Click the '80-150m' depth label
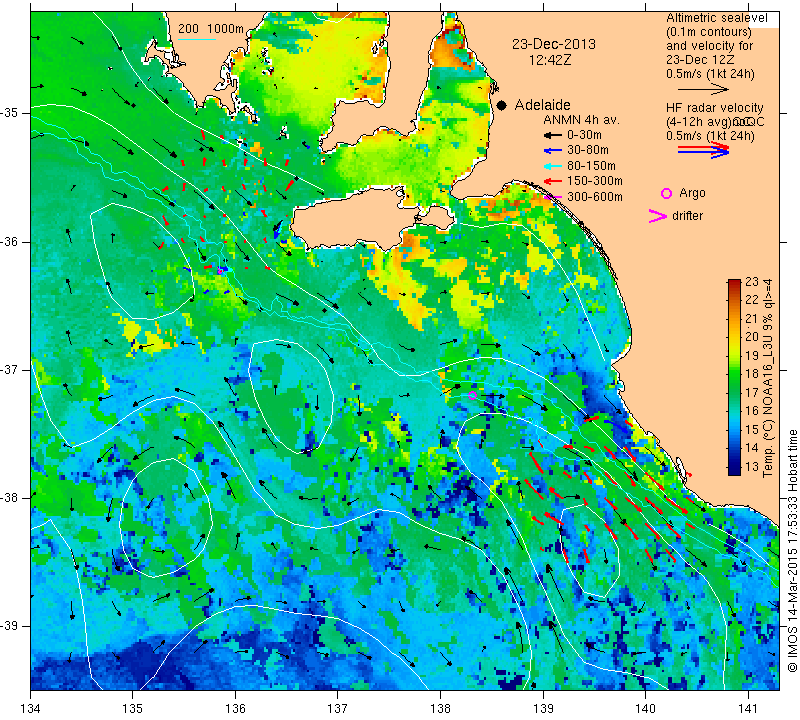Image resolution: width=800 pixels, height=720 pixels. (591, 166)
